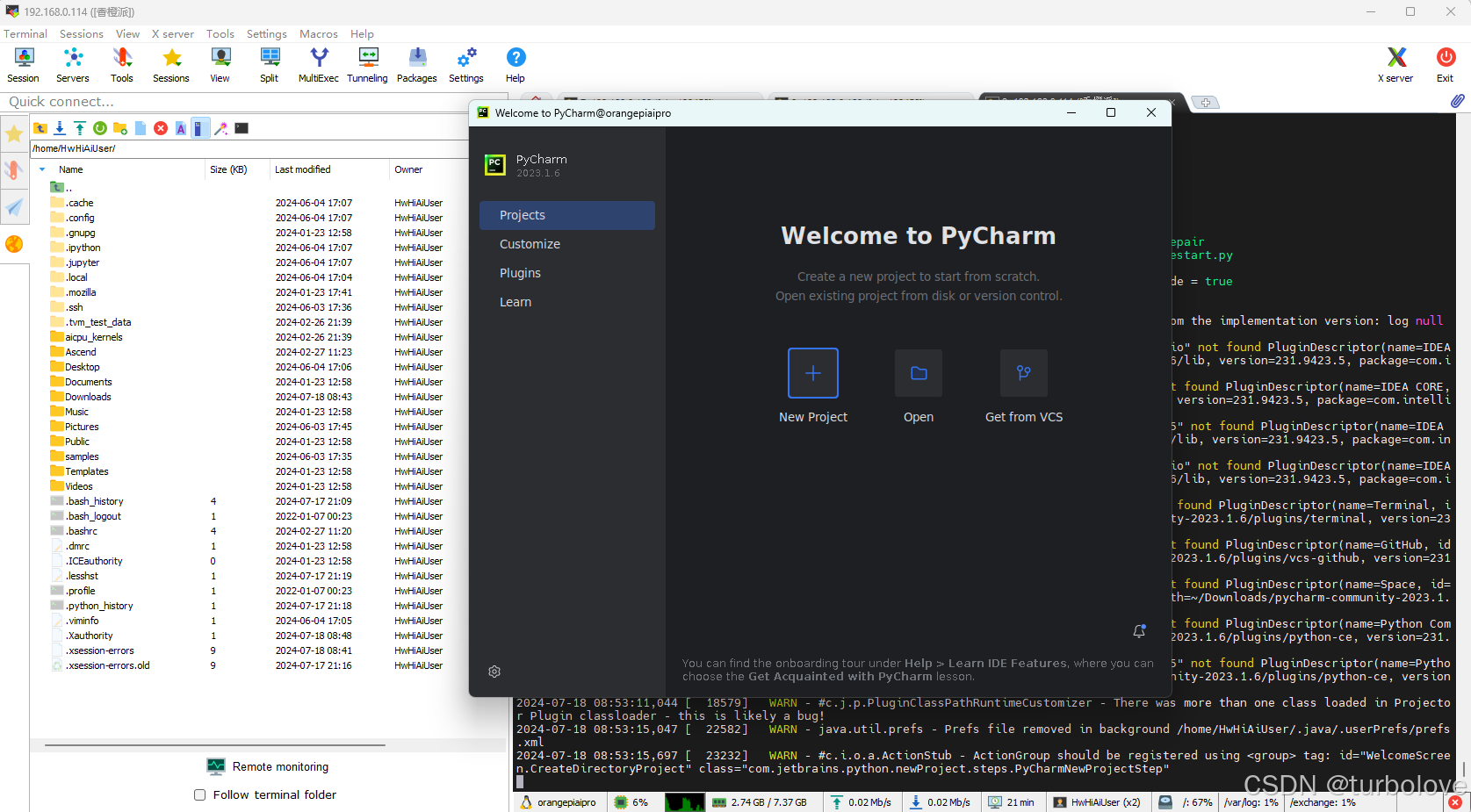Start X server from toolbar
Screen dimensions: 1471x812
[1395, 65]
